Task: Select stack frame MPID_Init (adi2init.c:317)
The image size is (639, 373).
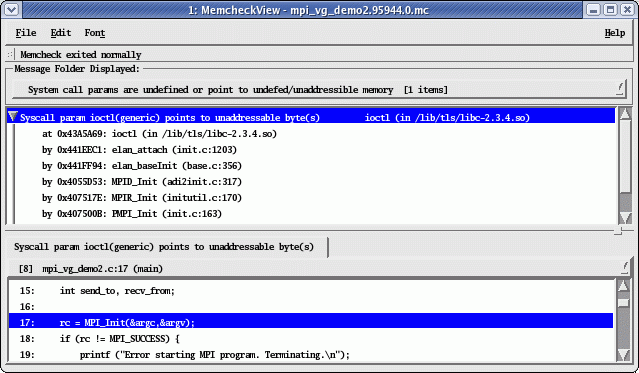Action: click(x=142, y=181)
